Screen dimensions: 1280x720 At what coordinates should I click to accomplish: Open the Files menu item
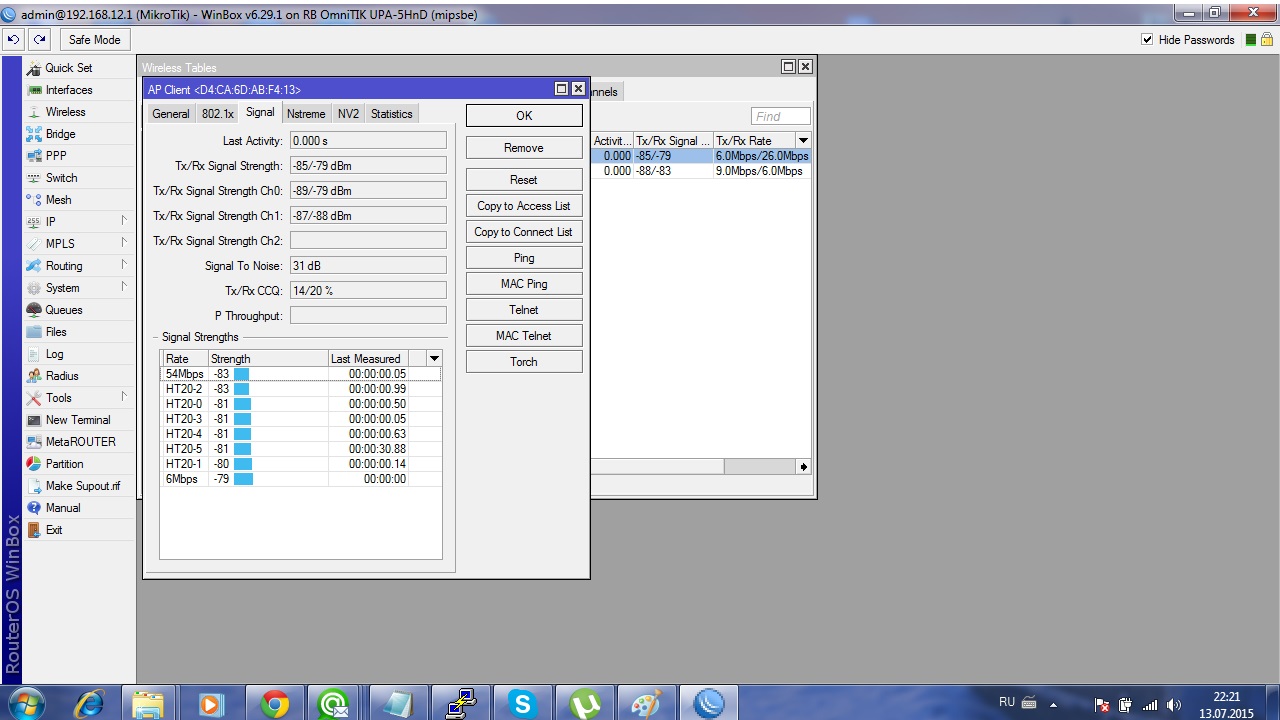tap(56, 332)
